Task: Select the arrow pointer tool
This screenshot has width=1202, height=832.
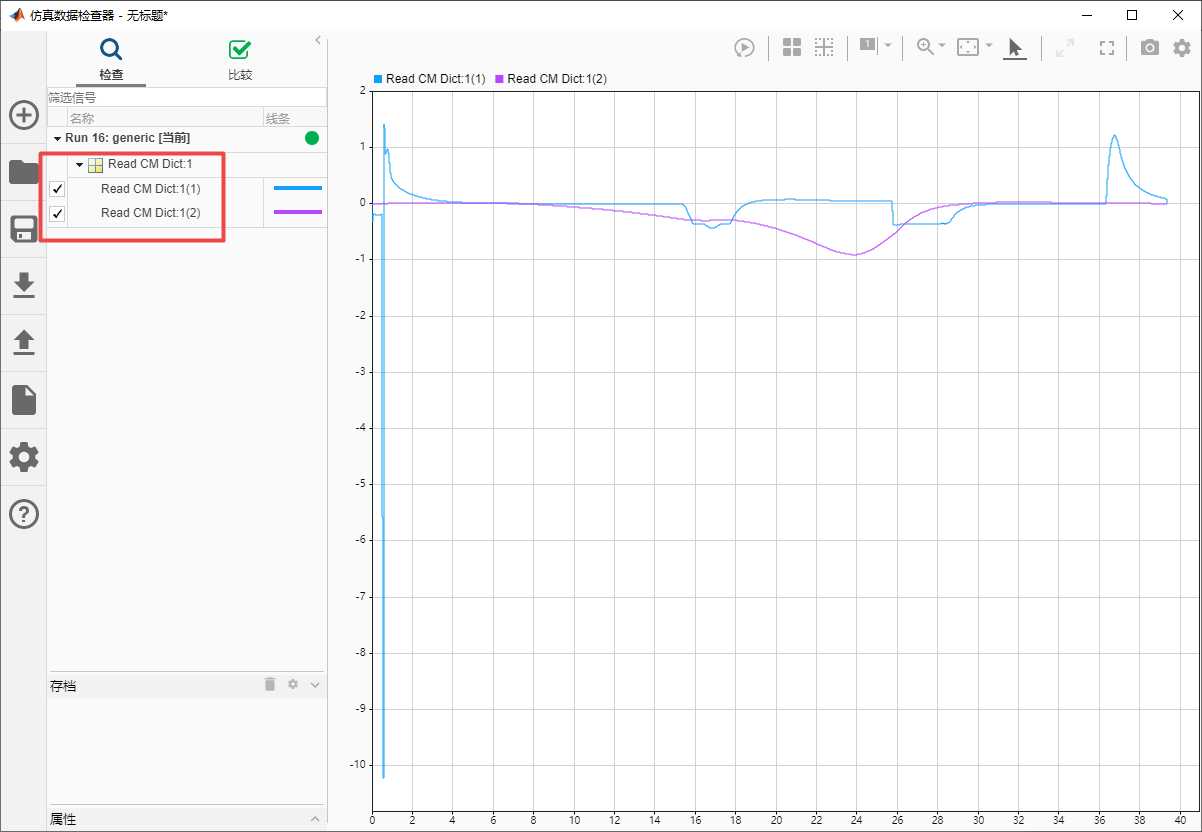Action: [x=1015, y=47]
